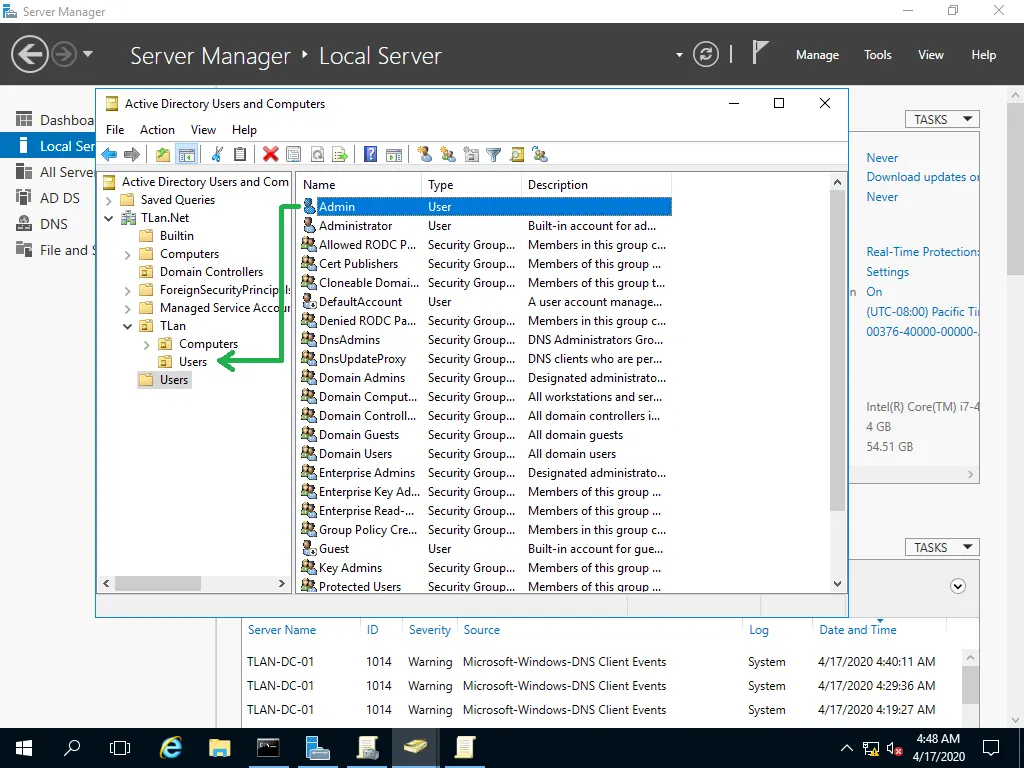Click the red X Delete icon

270,155
